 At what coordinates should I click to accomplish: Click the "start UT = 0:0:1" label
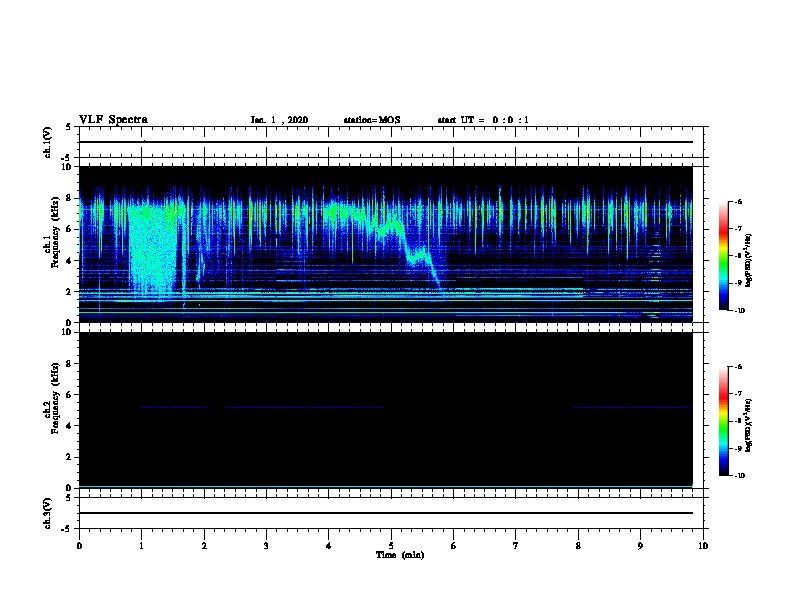tap(483, 120)
